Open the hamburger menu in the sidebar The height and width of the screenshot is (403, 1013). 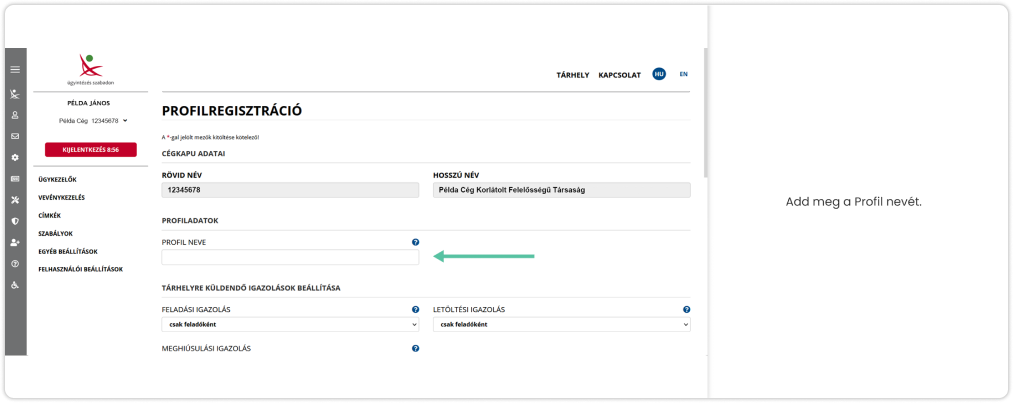[15, 70]
